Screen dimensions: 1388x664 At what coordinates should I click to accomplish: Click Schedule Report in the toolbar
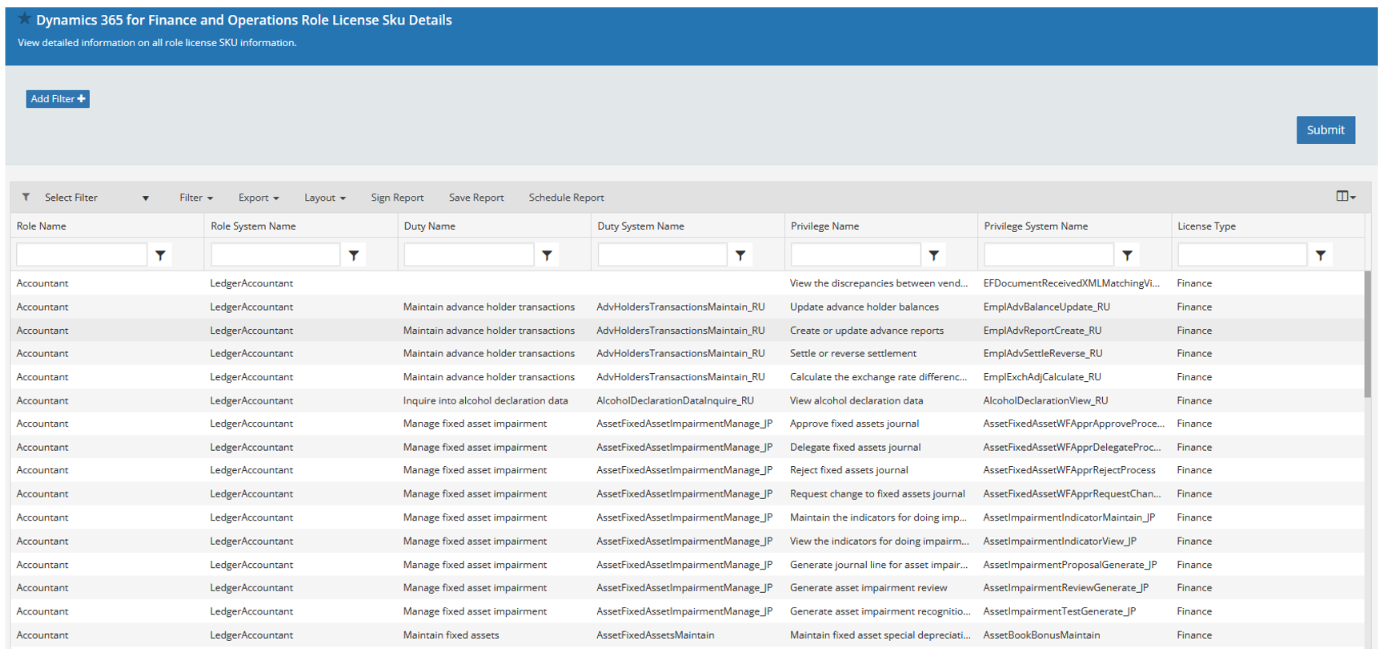click(566, 198)
